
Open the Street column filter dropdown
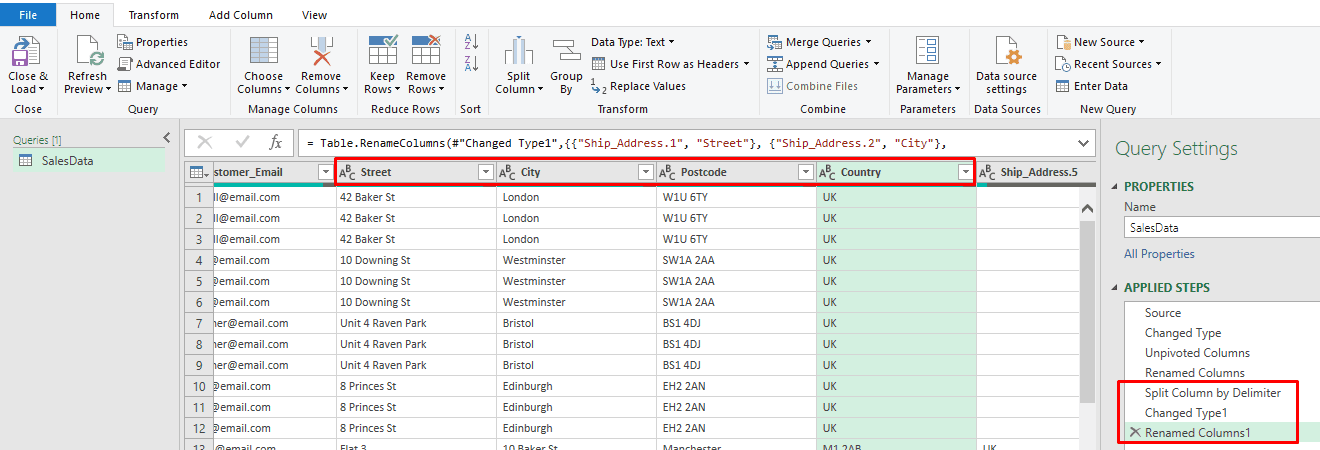click(x=486, y=172)
